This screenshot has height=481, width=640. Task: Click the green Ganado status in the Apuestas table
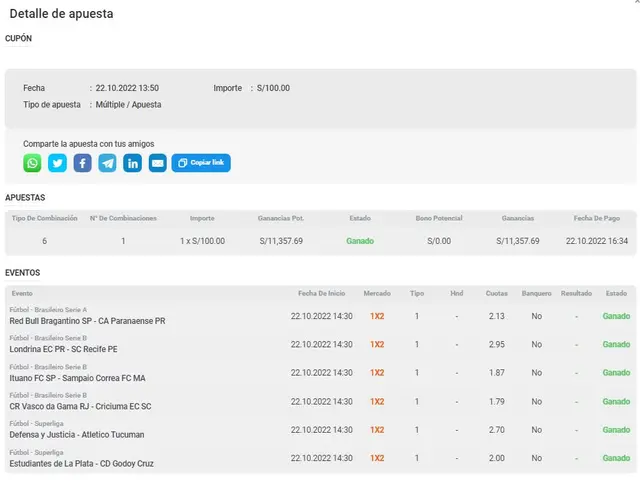click(360, 241)
